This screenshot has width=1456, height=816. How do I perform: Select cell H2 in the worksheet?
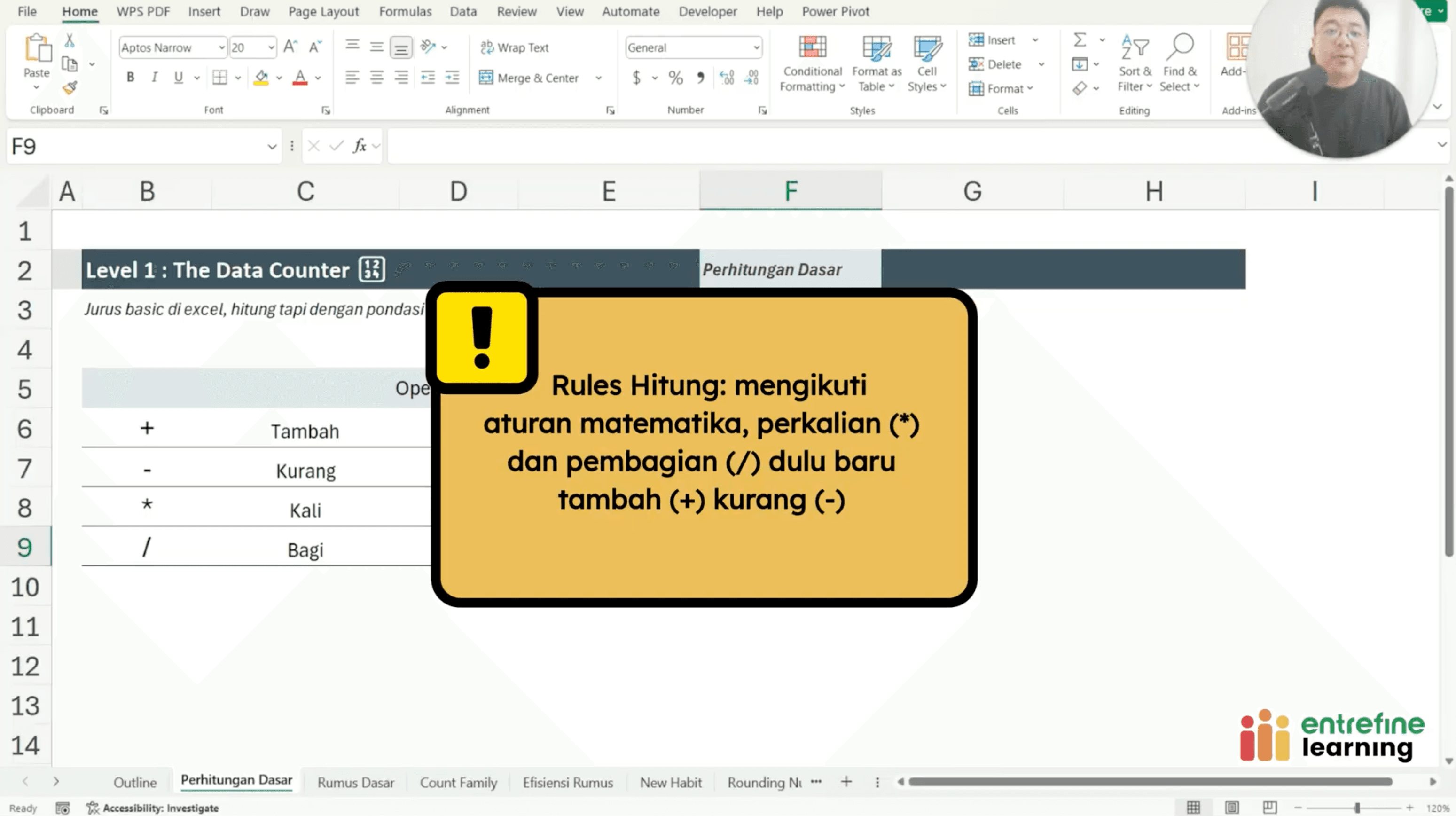point(1154,270)
